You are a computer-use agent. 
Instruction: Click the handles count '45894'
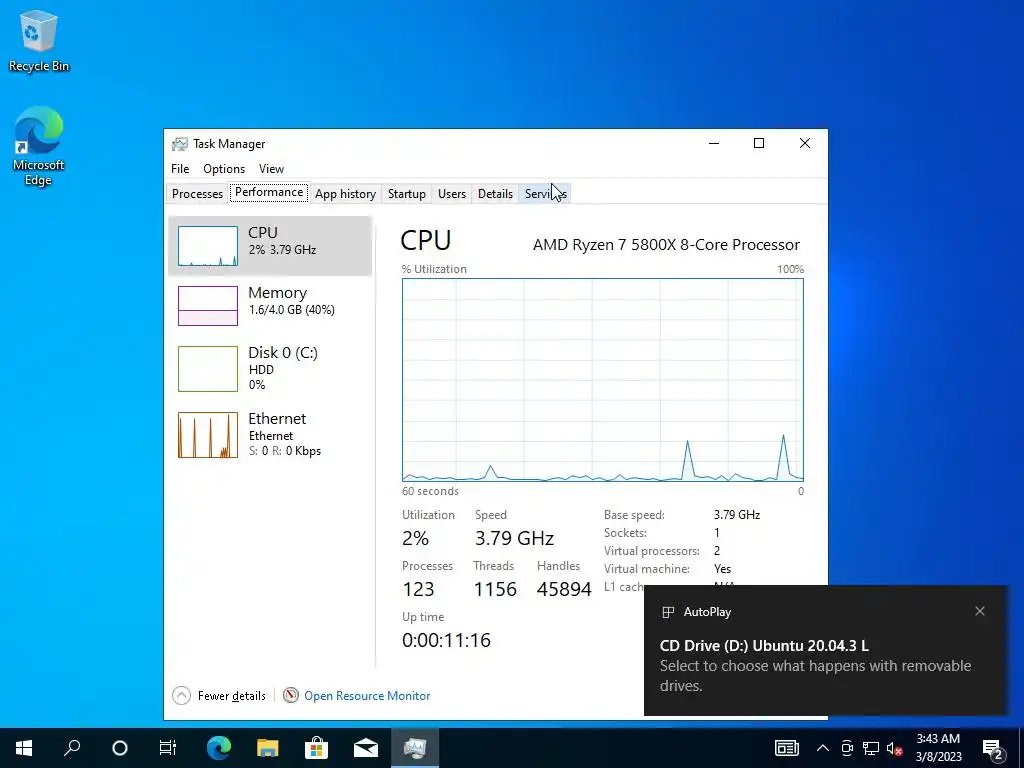[x=564, y=589]
